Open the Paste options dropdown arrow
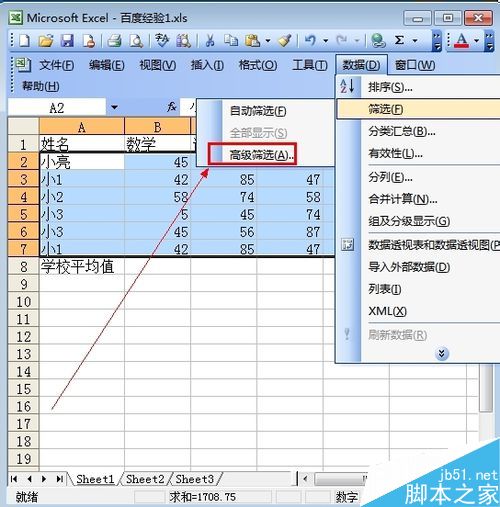The width and height of the screenshot is (500, 507). (268, 41)
